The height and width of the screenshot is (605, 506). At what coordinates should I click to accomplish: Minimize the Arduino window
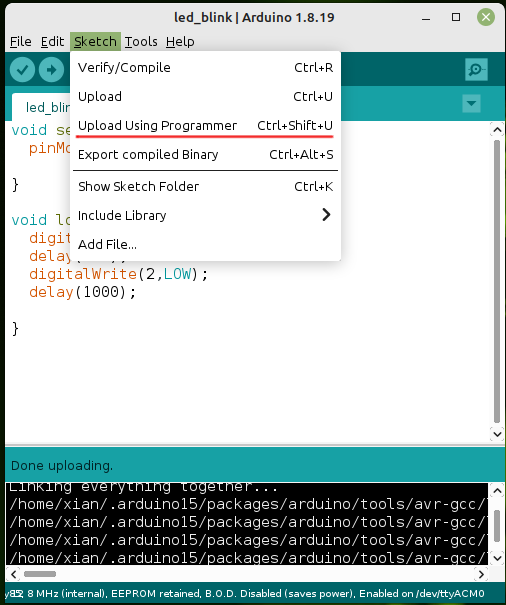[x=426, y=17]
